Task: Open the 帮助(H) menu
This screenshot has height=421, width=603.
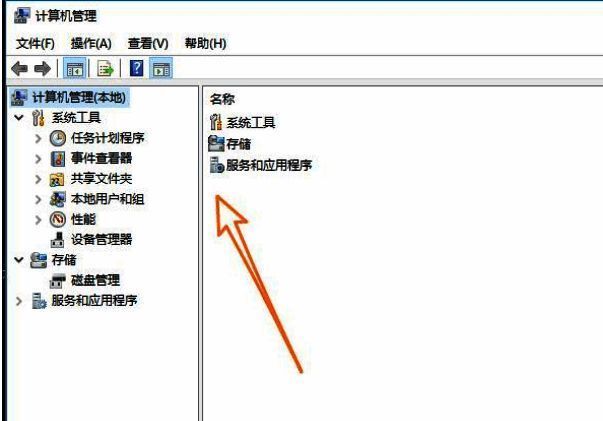Action: pyautogui.click(x=205, y=43)
